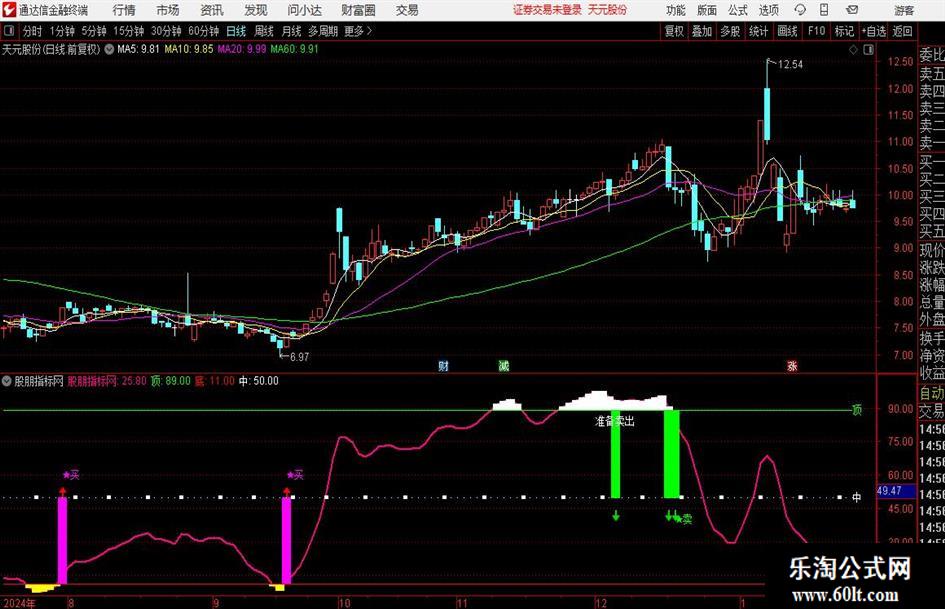Open the round dropdown beside 天元股份(日线 前复权)
Screen dimensions: 945x609
(109, 49)
